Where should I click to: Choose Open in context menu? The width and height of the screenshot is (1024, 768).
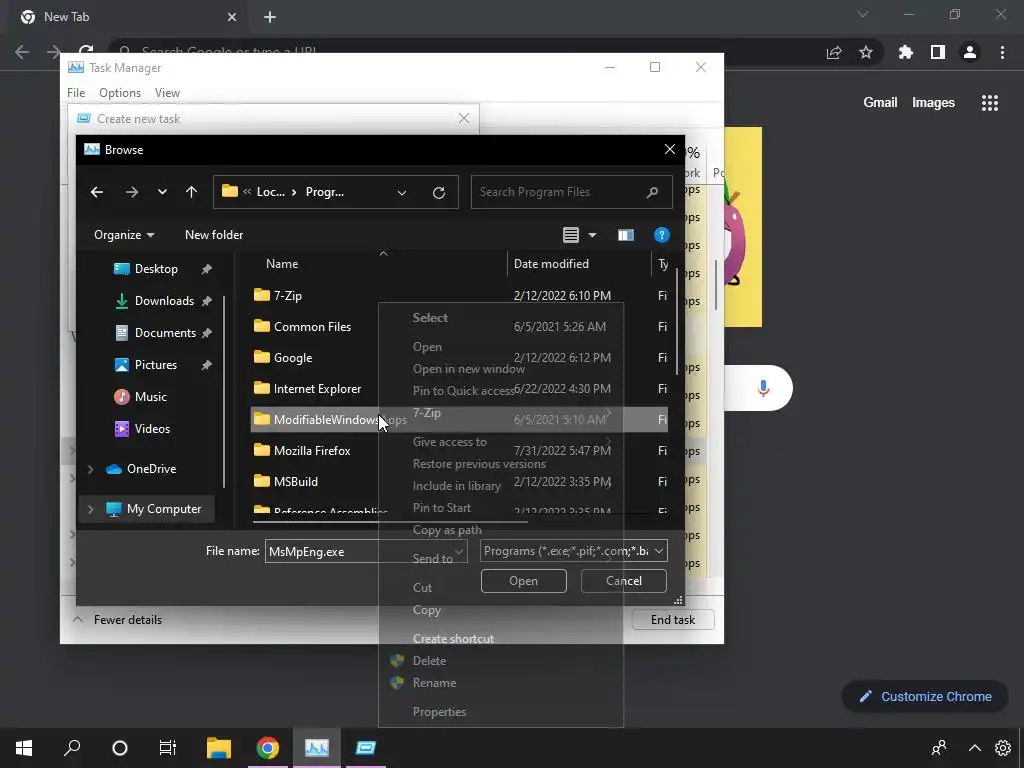[427, 347]
